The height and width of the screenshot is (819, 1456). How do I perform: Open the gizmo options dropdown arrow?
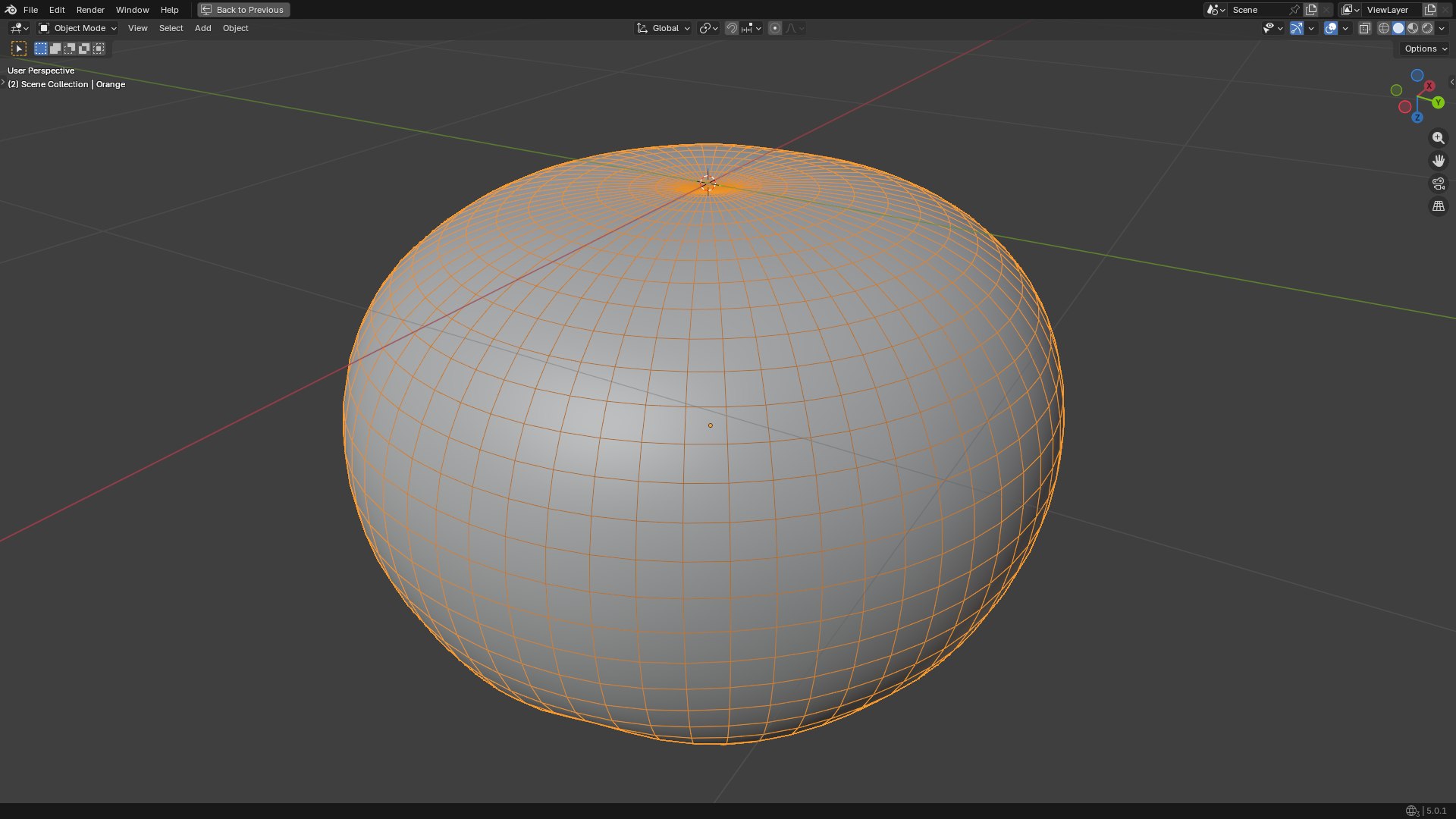[1311, 28]
